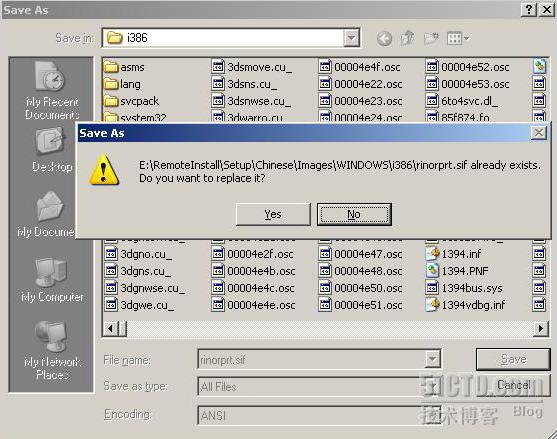Screen dimensions: 557x439
Task: Select file 6to4svc.dl_
Action: click(462, 101)
